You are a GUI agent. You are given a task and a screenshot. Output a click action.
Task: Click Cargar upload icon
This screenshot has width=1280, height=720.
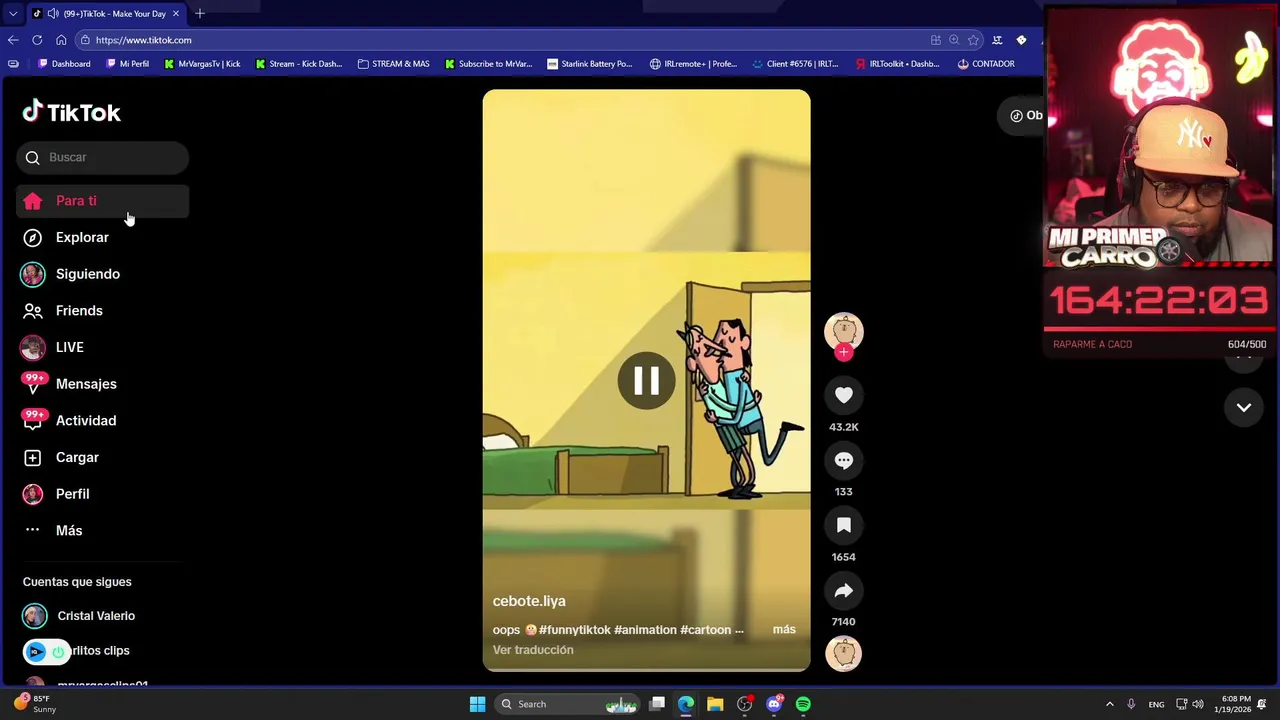[33, 457]
